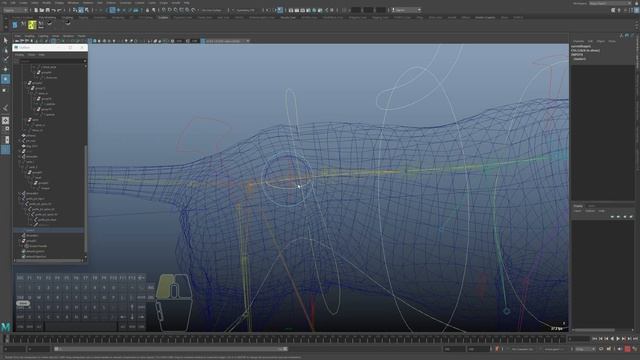Click Play Backward in playback controls
Viewport: 640px width, 360px height.
[612, 339]
